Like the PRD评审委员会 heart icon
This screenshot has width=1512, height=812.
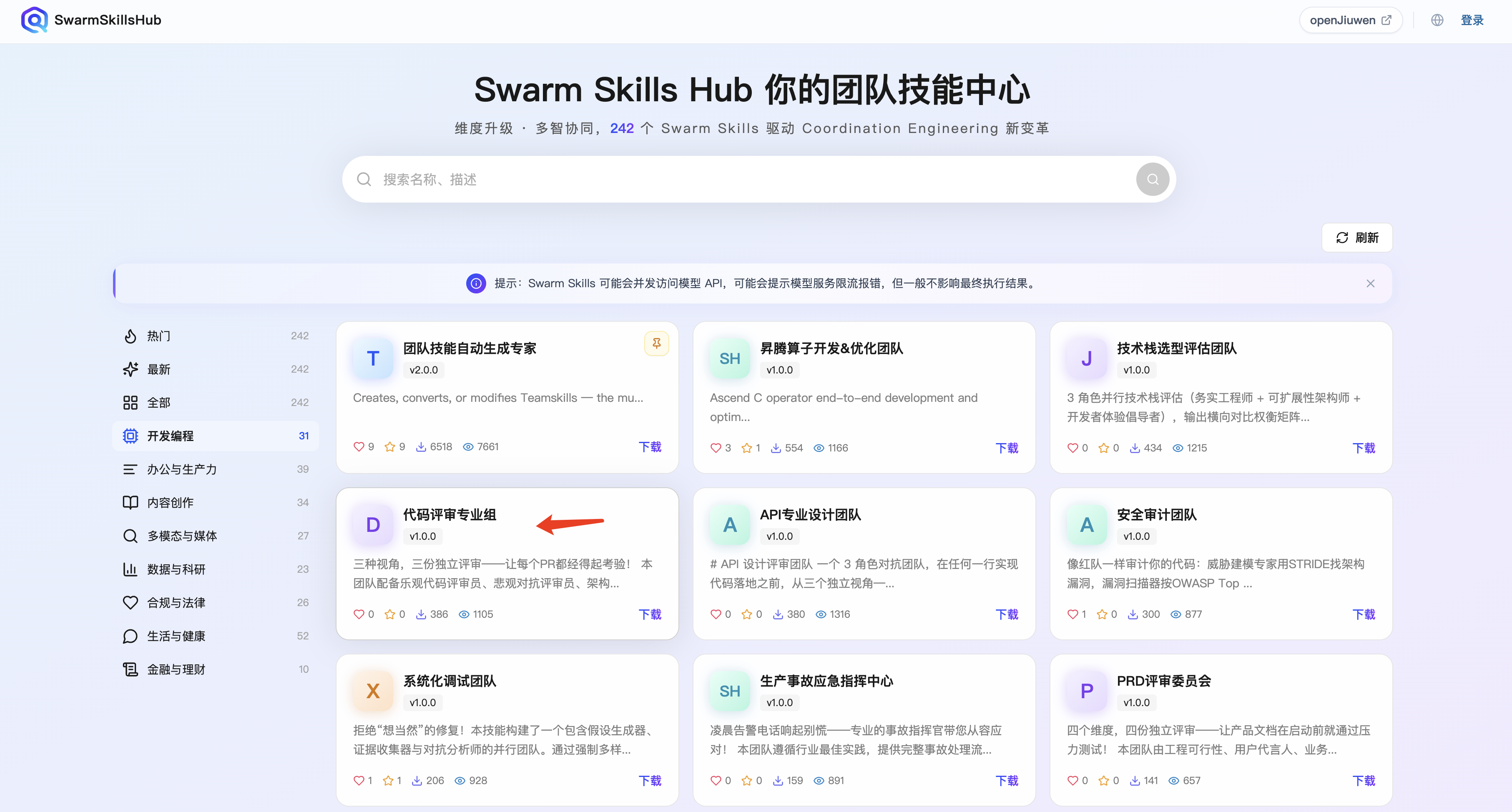tap(1072, 780)
